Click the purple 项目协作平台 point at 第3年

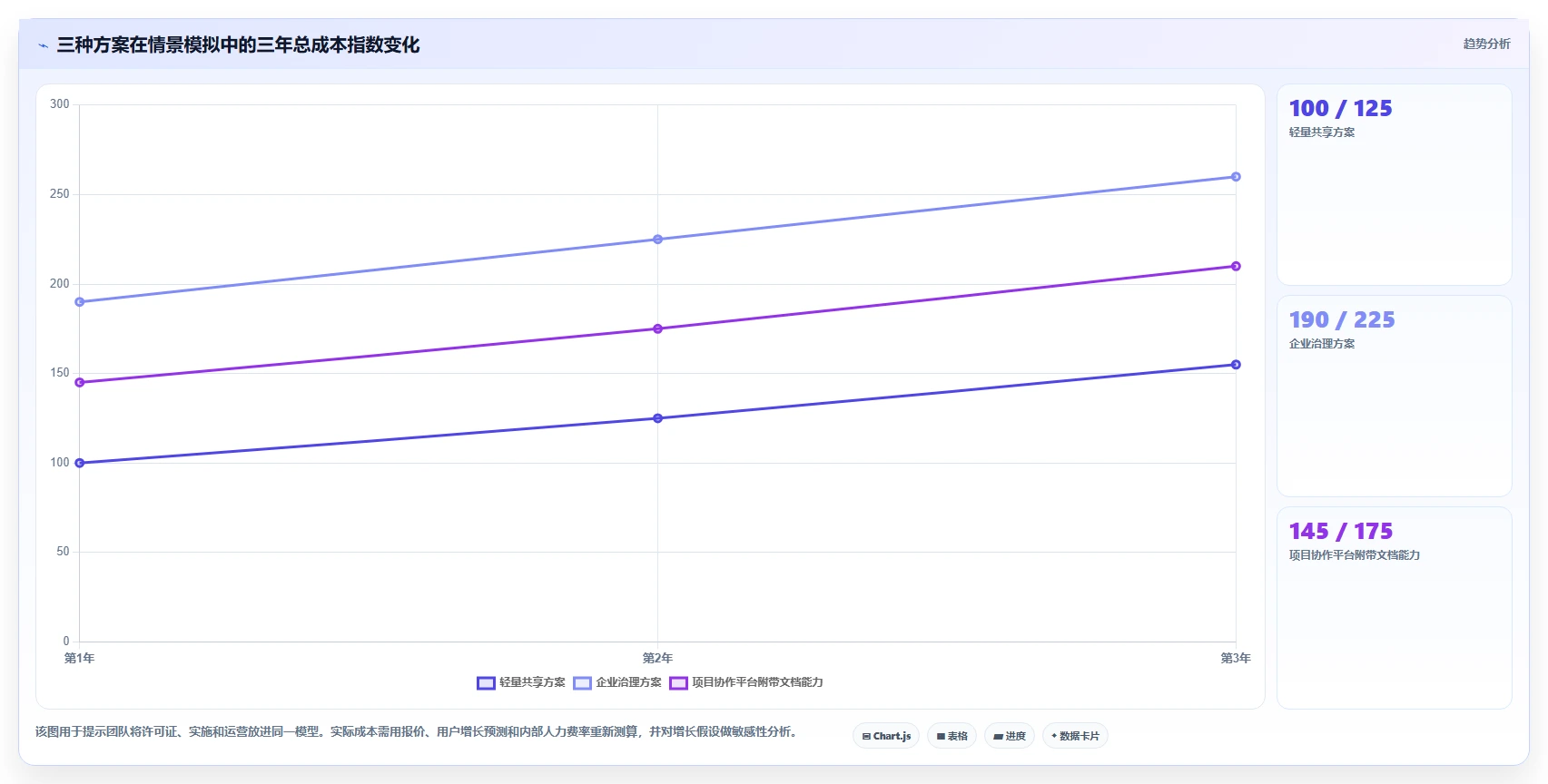click(x=1236, y=266)
